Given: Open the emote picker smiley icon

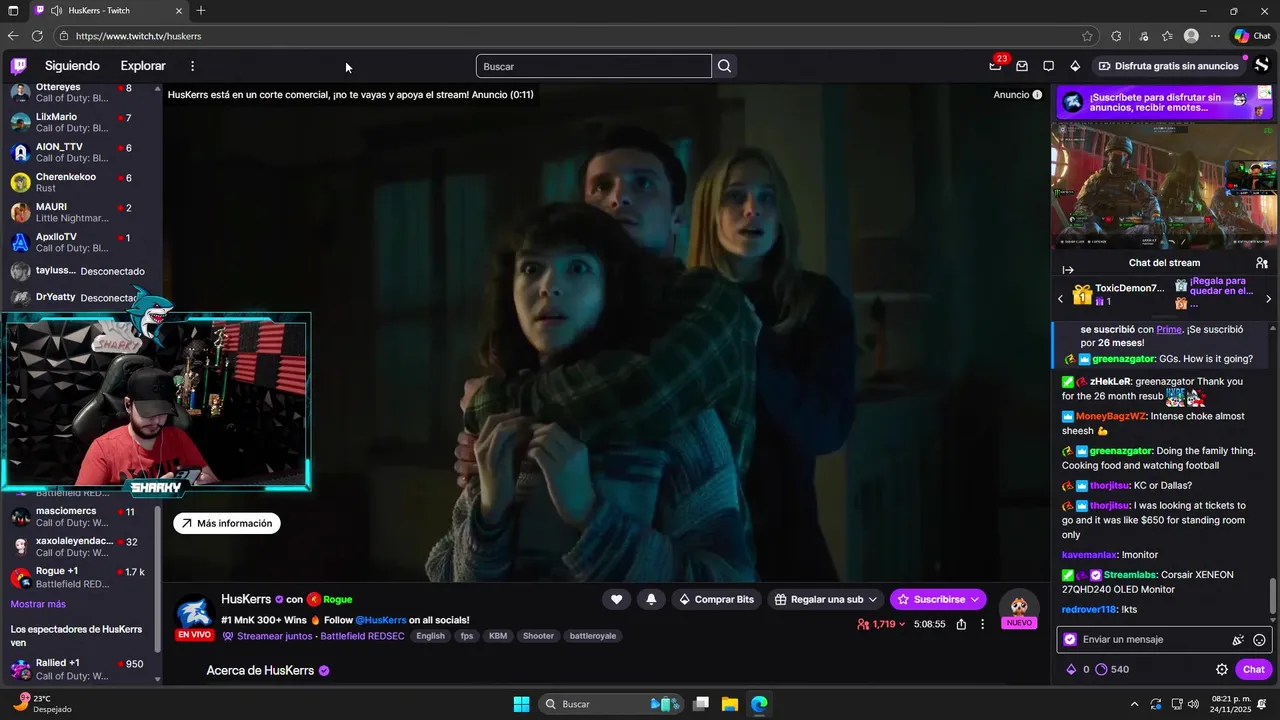Looking at the screenshot, I should coord(1259,640).
